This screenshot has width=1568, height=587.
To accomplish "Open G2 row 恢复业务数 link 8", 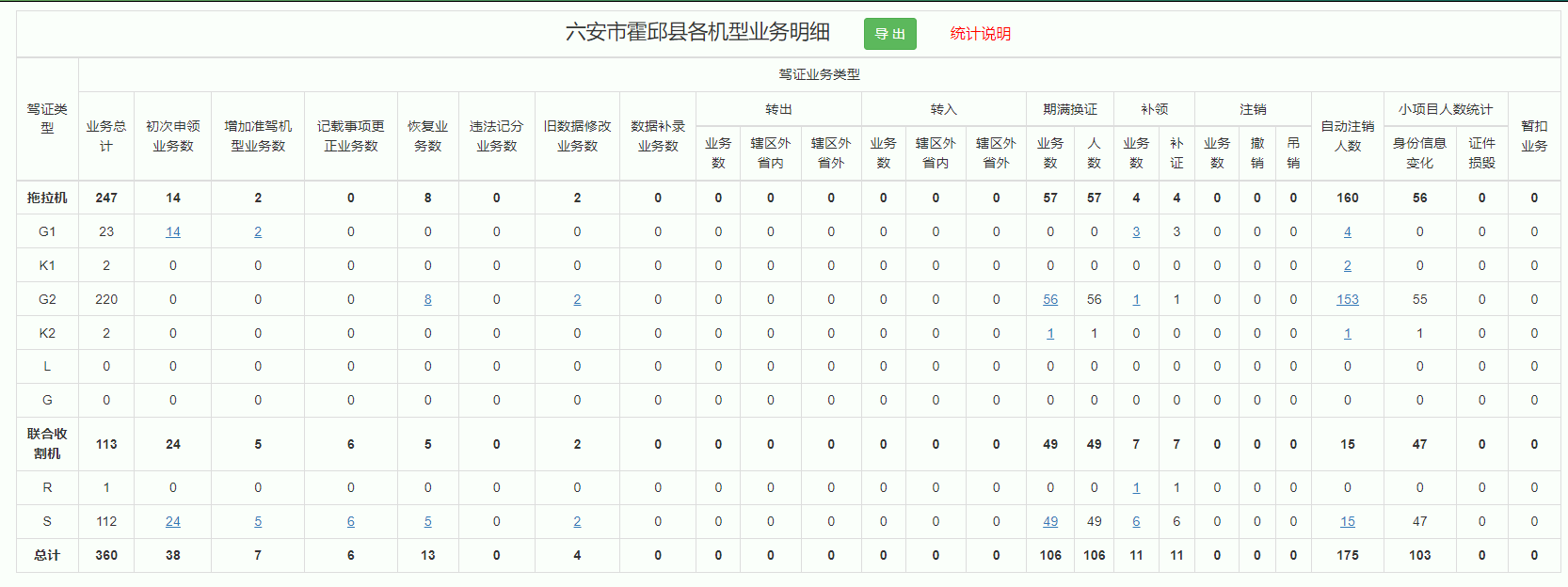I will (427, 299).
